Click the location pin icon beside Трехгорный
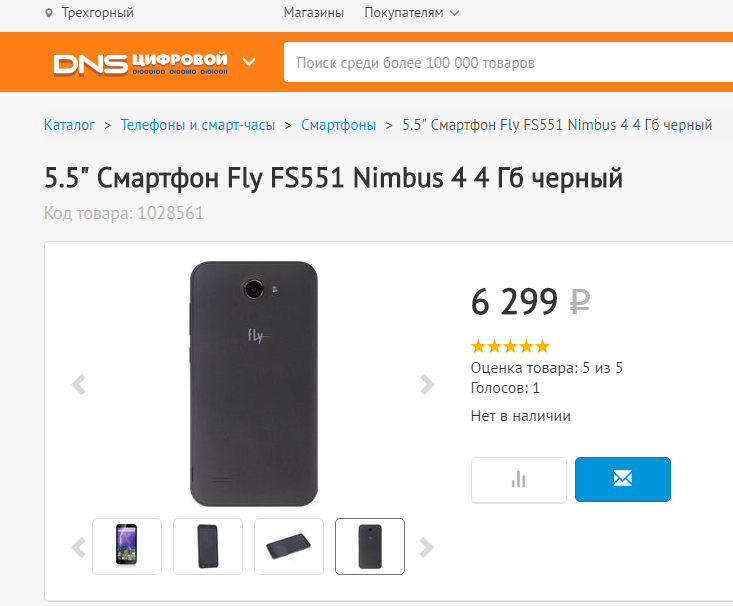The height and width of the screenshot is (606, 733). pyautogui.click(x=49, y=13)
